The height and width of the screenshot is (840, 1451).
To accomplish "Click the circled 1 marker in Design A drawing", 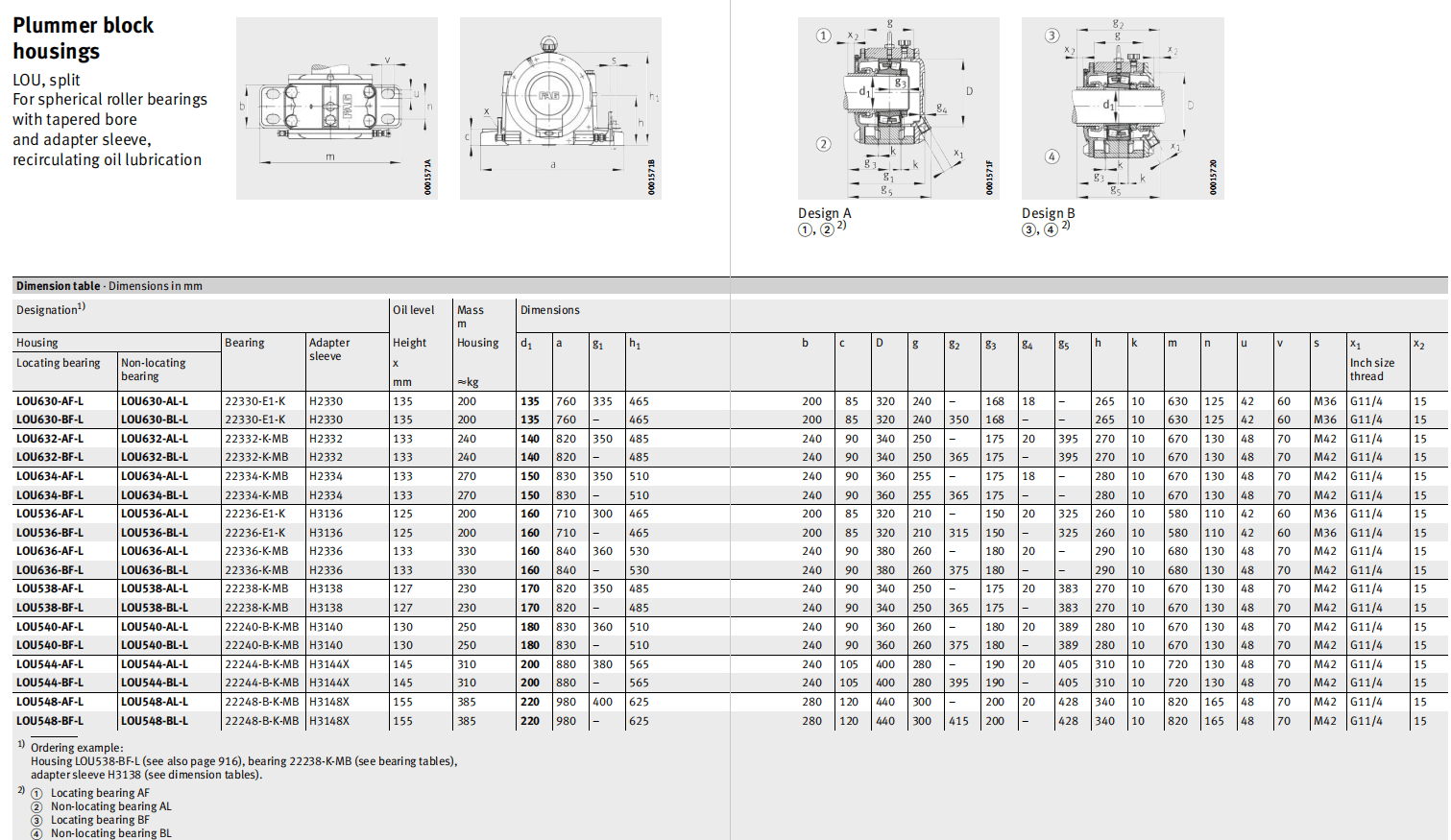I will pyautogui.click(x=823, y=36).
